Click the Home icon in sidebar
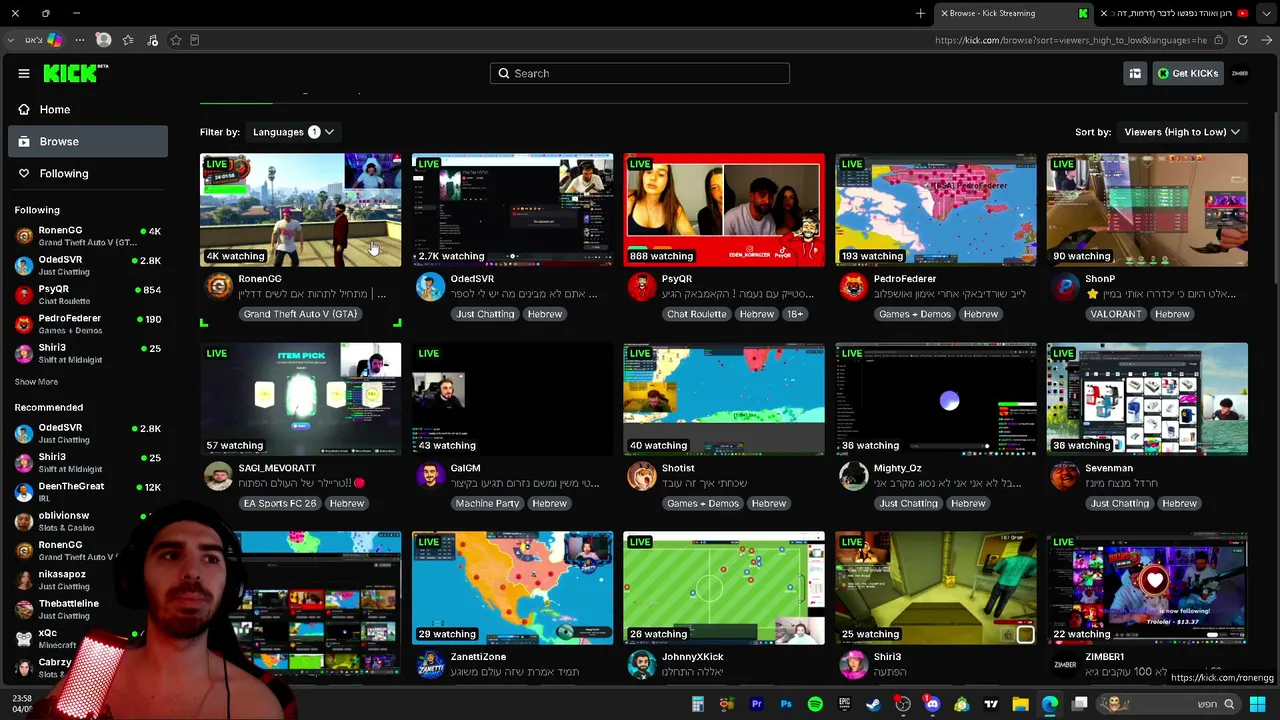Viewport: 1280px width, 720px height. (24, 109)
